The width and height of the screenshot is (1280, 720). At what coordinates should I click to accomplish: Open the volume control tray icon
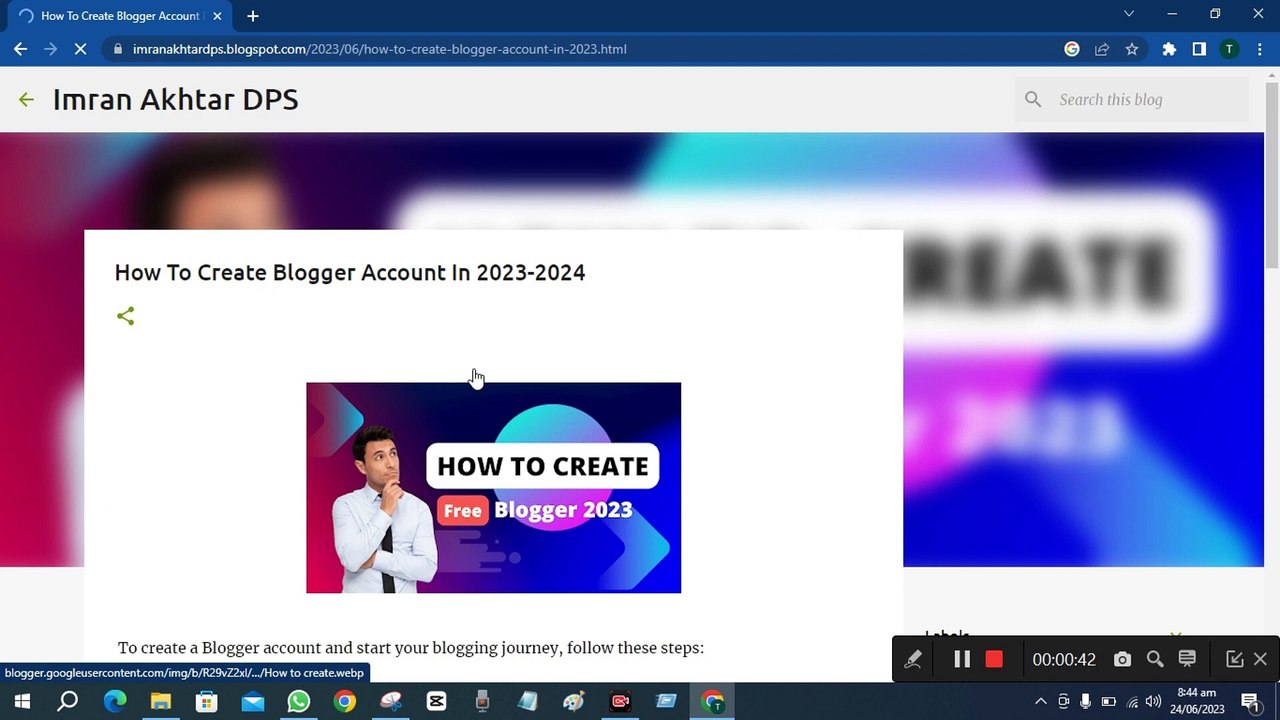[1154, 701]
